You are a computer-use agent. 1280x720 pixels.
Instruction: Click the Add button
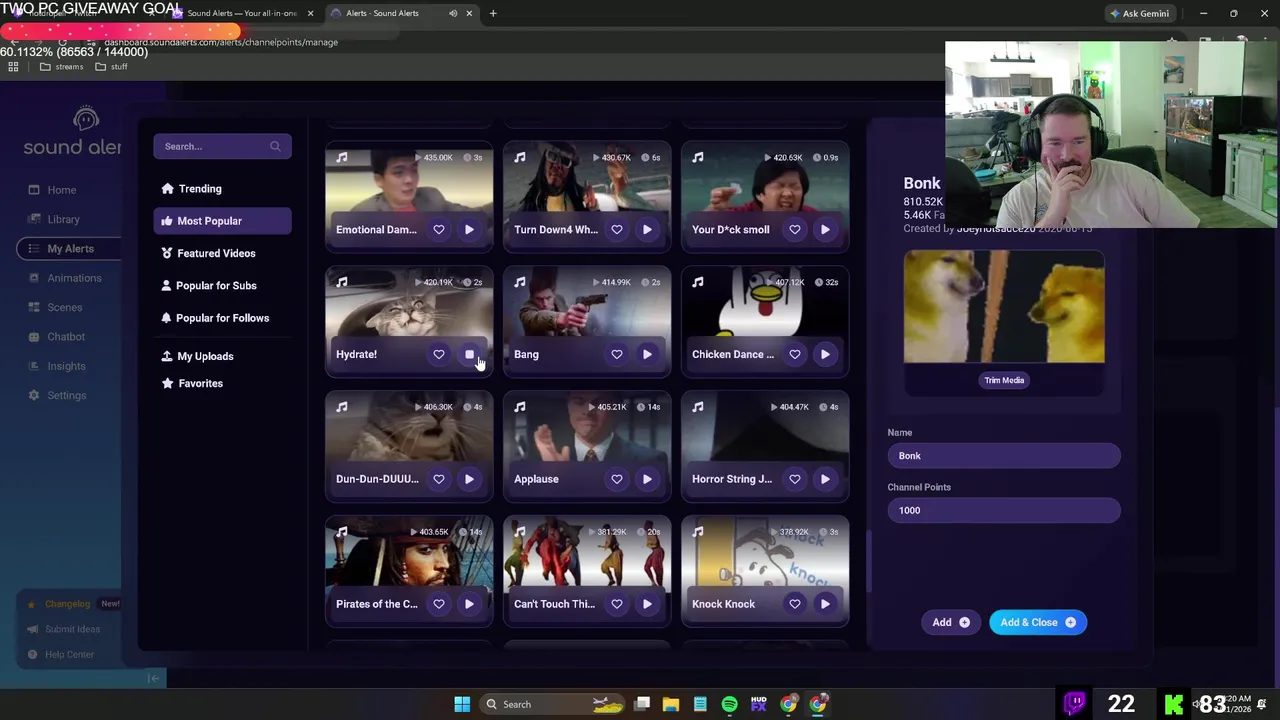point(951,622)
